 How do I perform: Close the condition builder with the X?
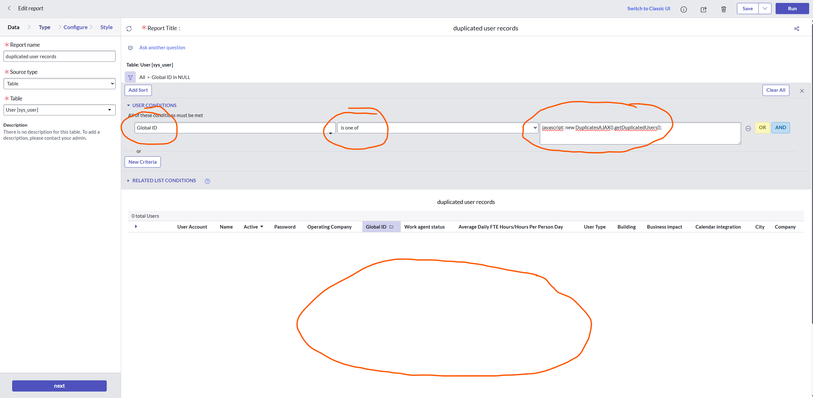pyautogui.click(x=802, y=91)
